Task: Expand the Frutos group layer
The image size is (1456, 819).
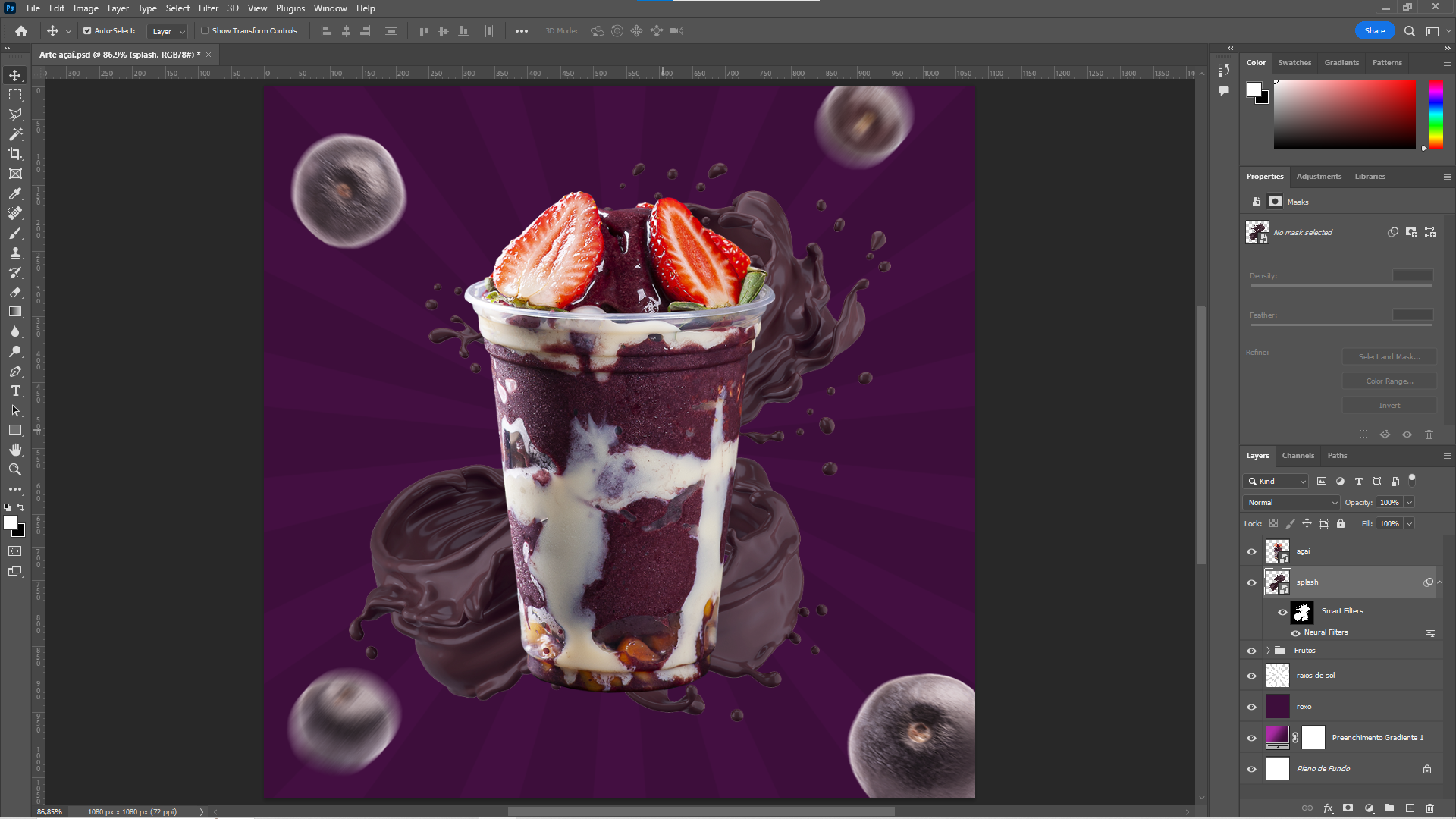Action: [1268, 650]
